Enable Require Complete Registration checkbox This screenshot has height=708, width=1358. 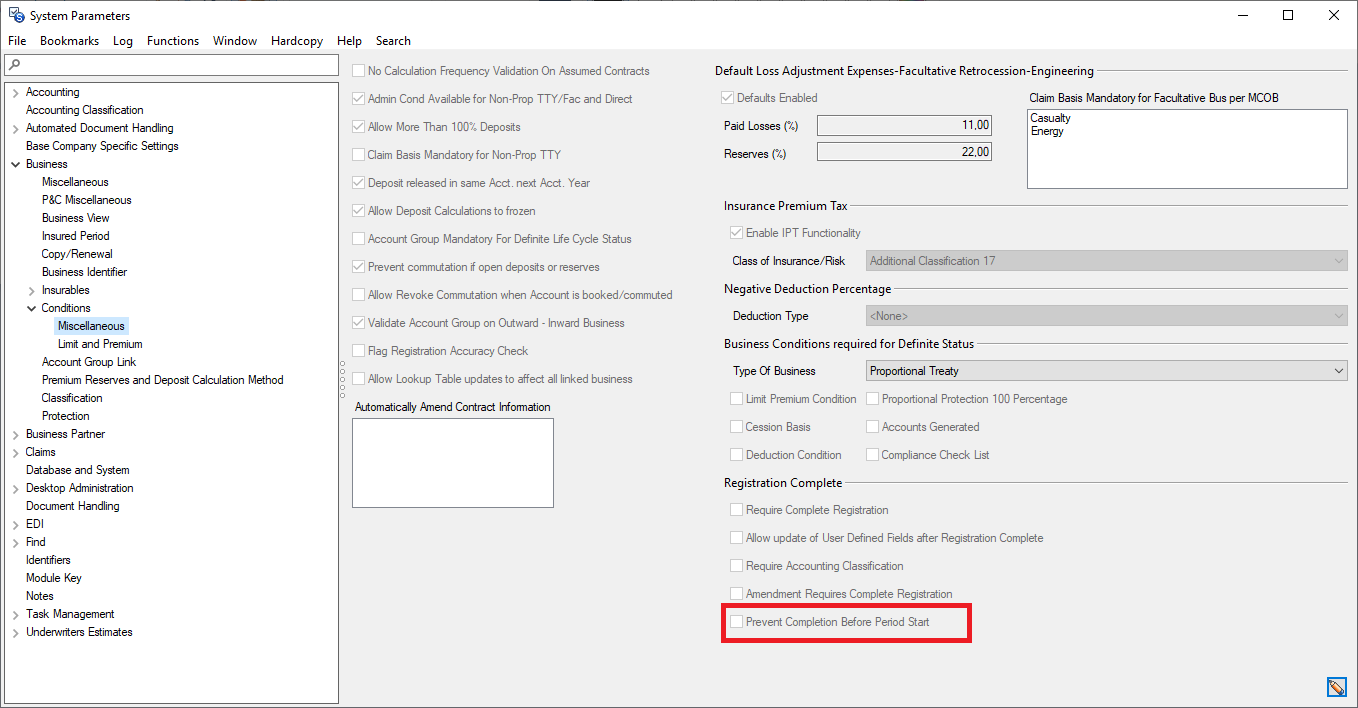coord(737,510)
